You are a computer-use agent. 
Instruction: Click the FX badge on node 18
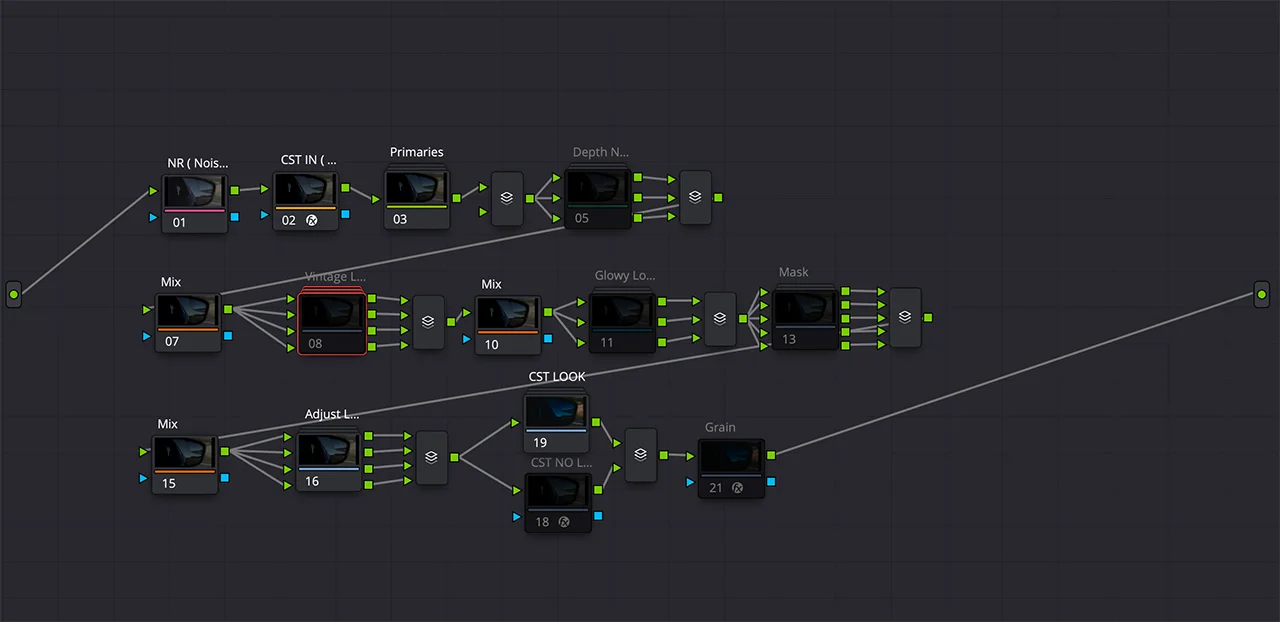[x=564, y=522]
